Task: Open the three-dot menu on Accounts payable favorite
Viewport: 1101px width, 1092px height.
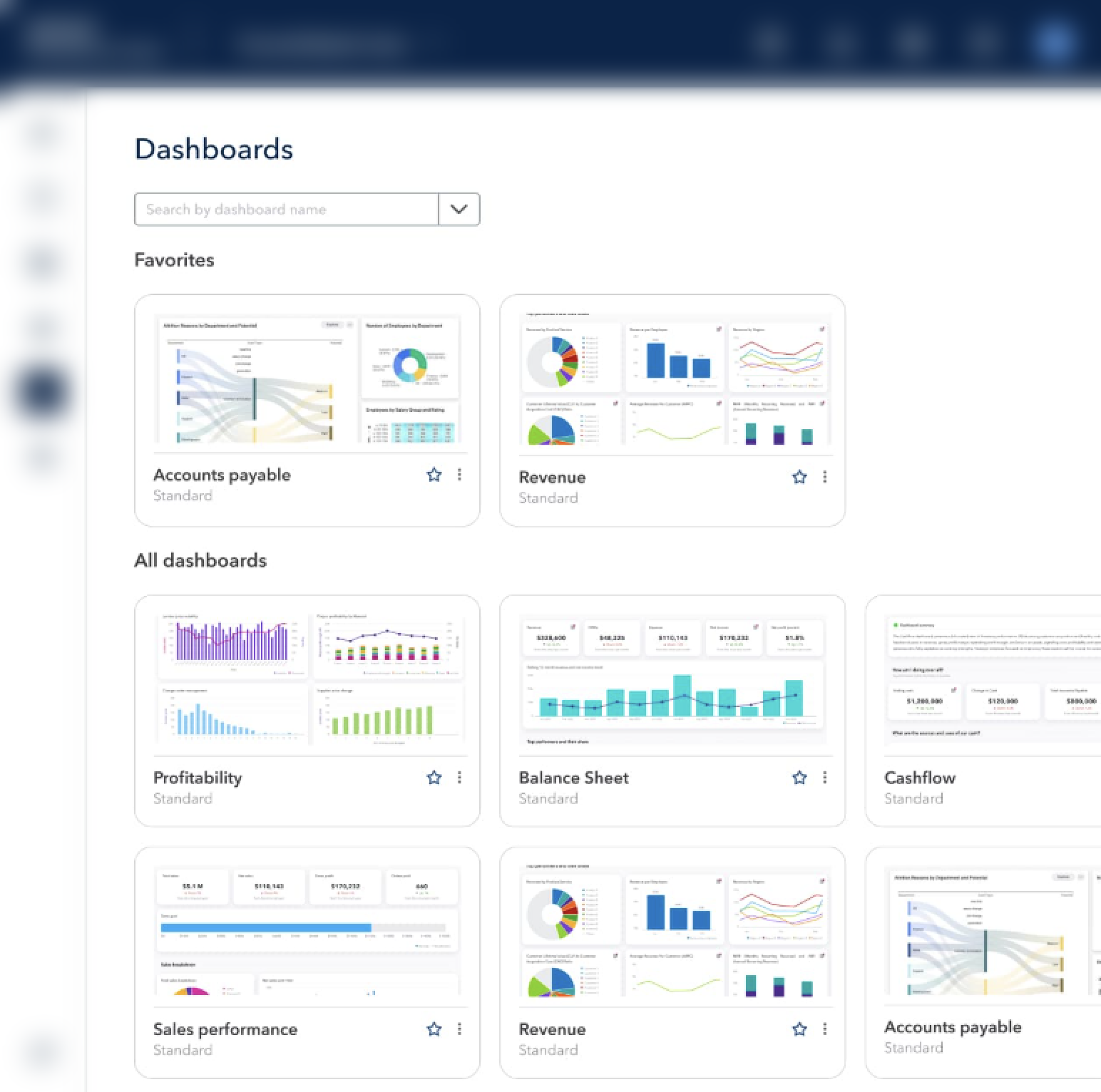Action: (459, 475)
